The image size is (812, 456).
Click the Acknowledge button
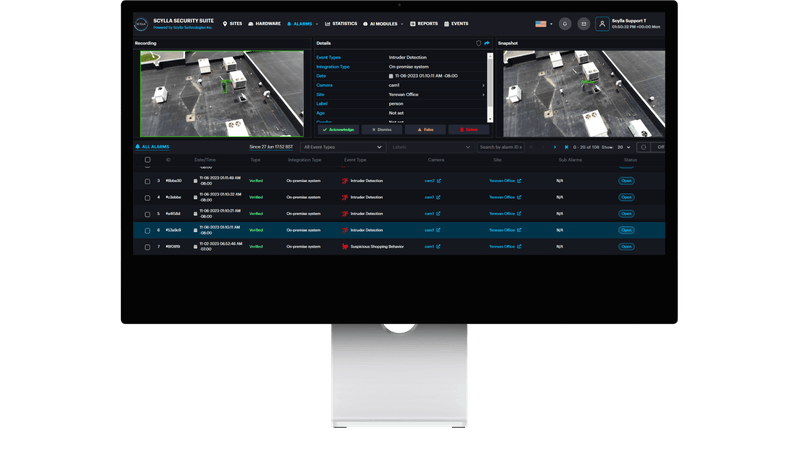338,130
